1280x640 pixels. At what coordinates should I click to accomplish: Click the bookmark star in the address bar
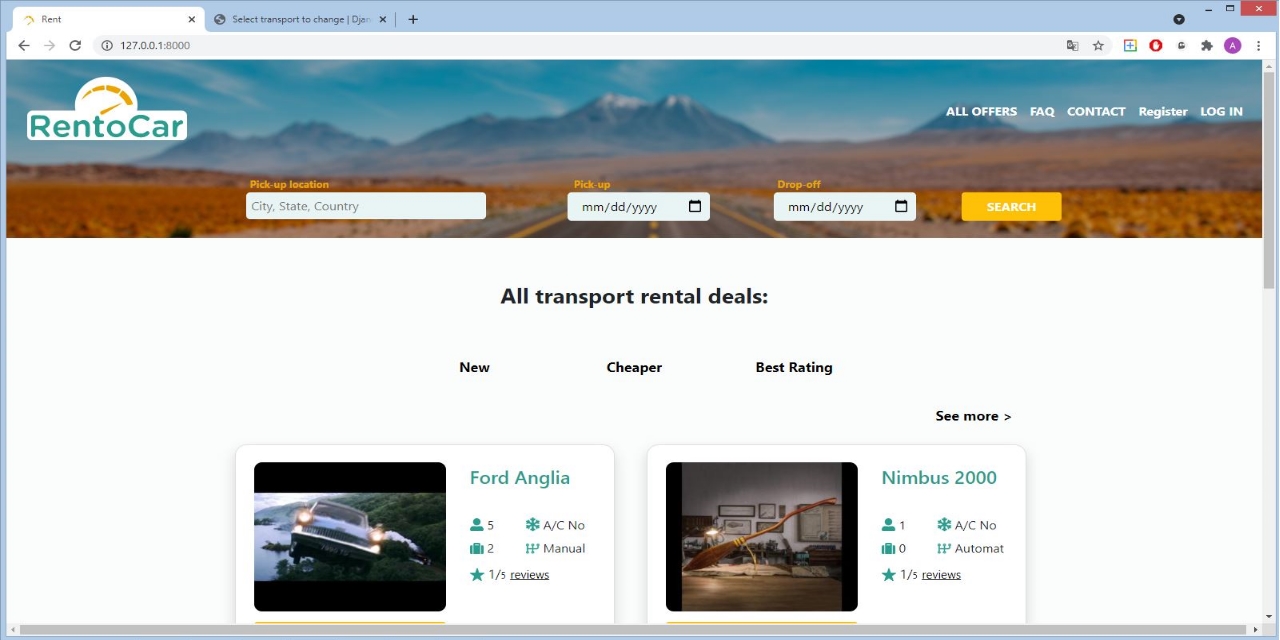click(x=1098, y=45)
